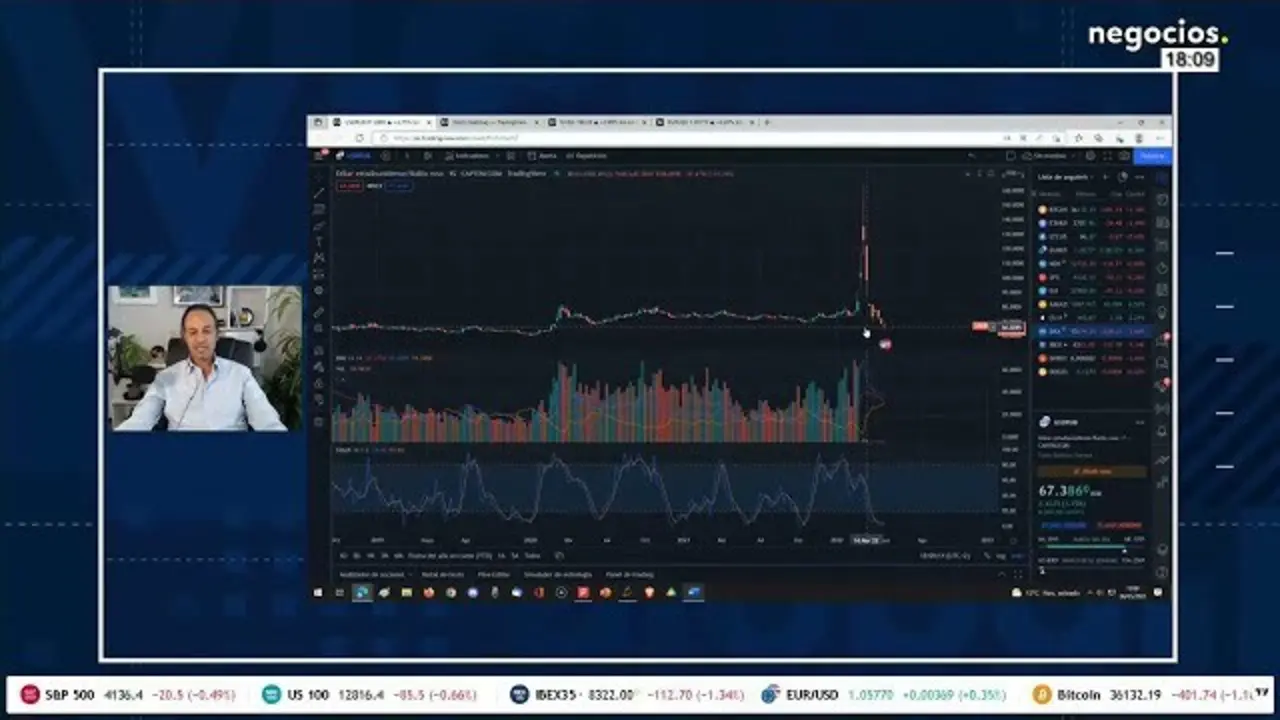
Task: Click the Alerta alarm icon
Action: coord(543,156)
